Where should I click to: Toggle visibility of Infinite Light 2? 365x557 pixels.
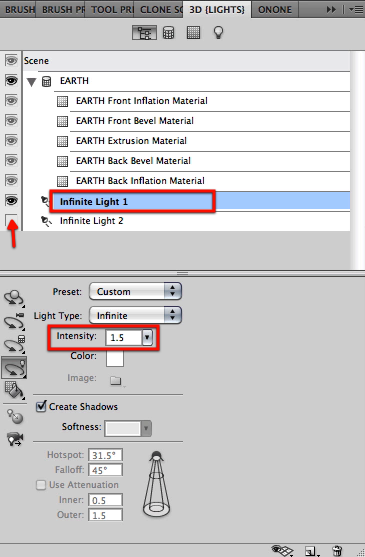pos(11,220)
